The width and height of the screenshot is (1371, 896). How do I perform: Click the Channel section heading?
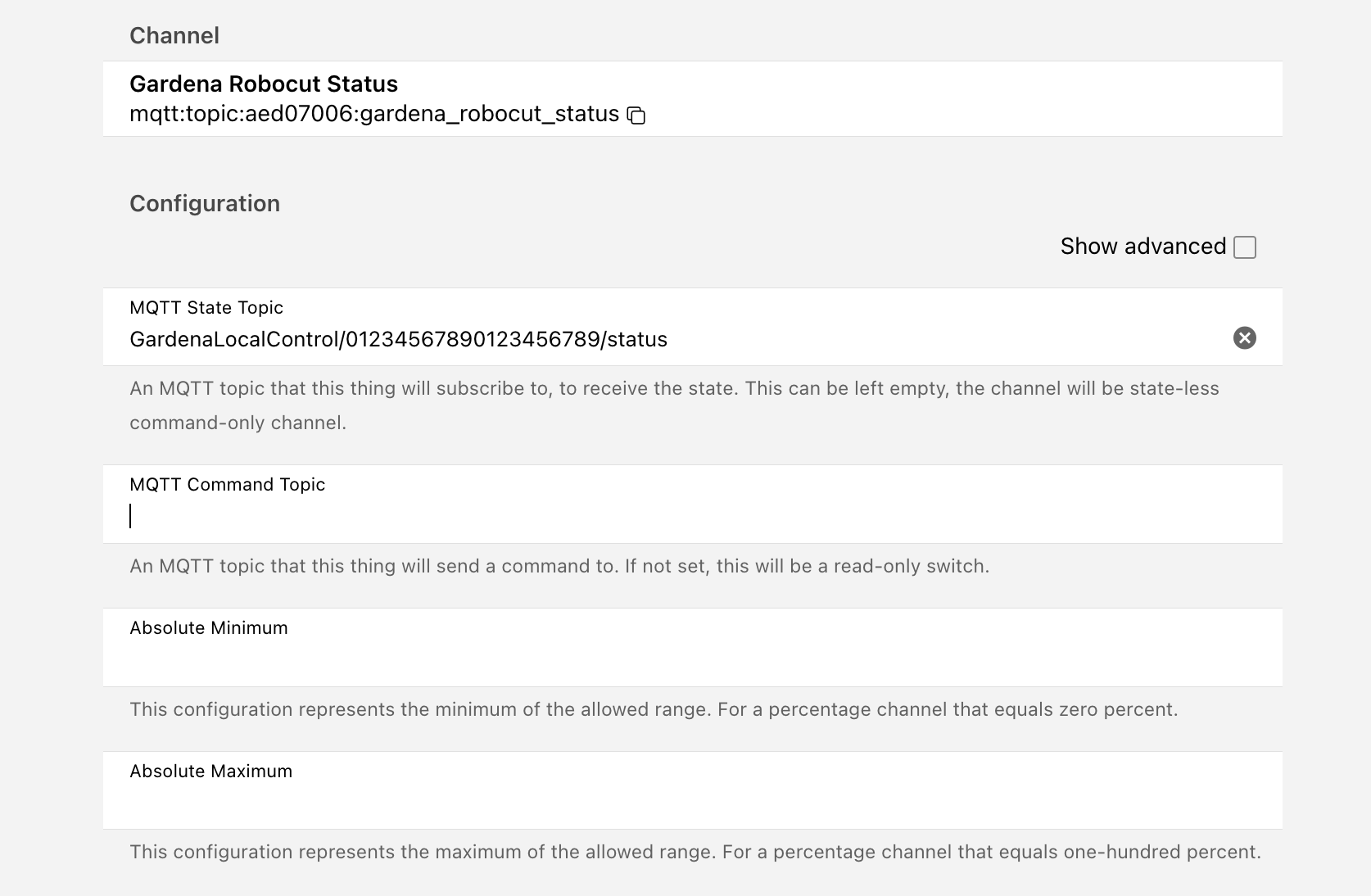coord(174,35)
